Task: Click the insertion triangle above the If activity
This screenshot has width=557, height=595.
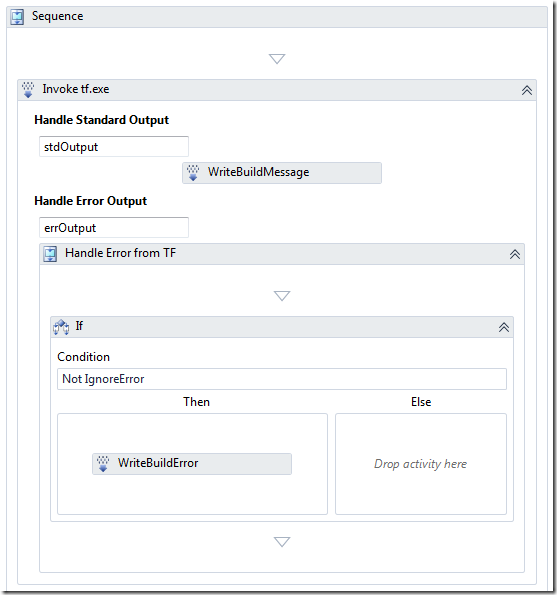Action: [282, 296]
